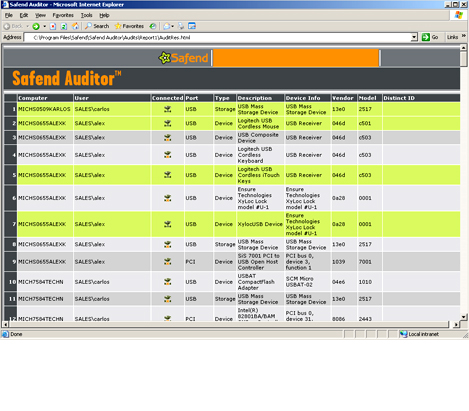Click the green Forward arrow button
Screen dimensions: 469x411
point(36,26)
